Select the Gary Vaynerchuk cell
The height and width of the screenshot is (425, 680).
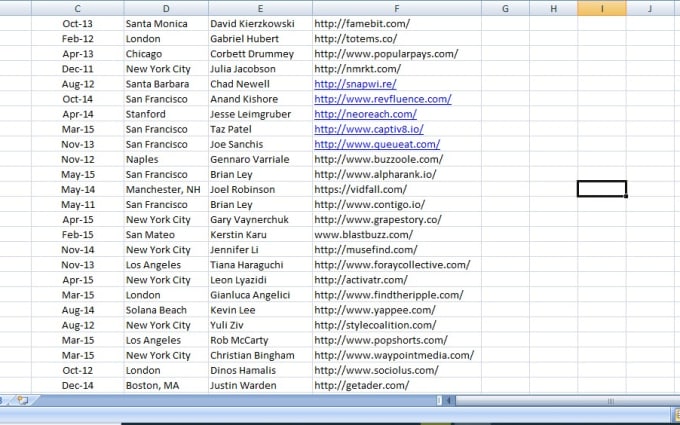(x=260, y=219)
